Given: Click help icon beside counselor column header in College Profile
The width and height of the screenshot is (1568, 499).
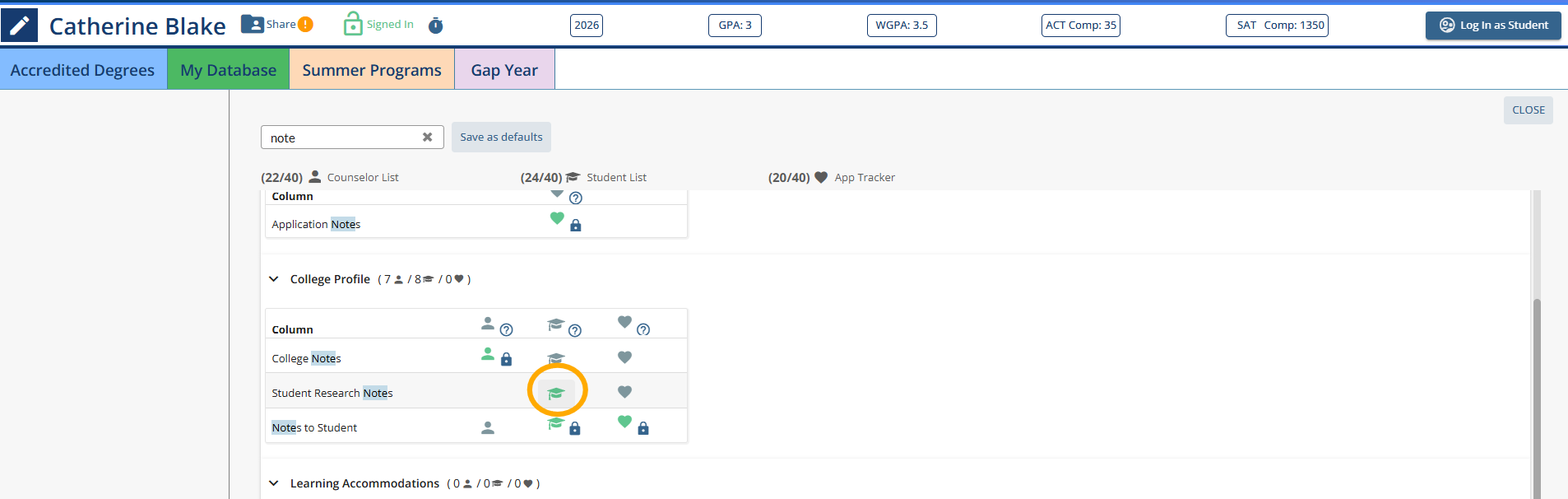Looking at the screenshot, I should click(507, 329).
